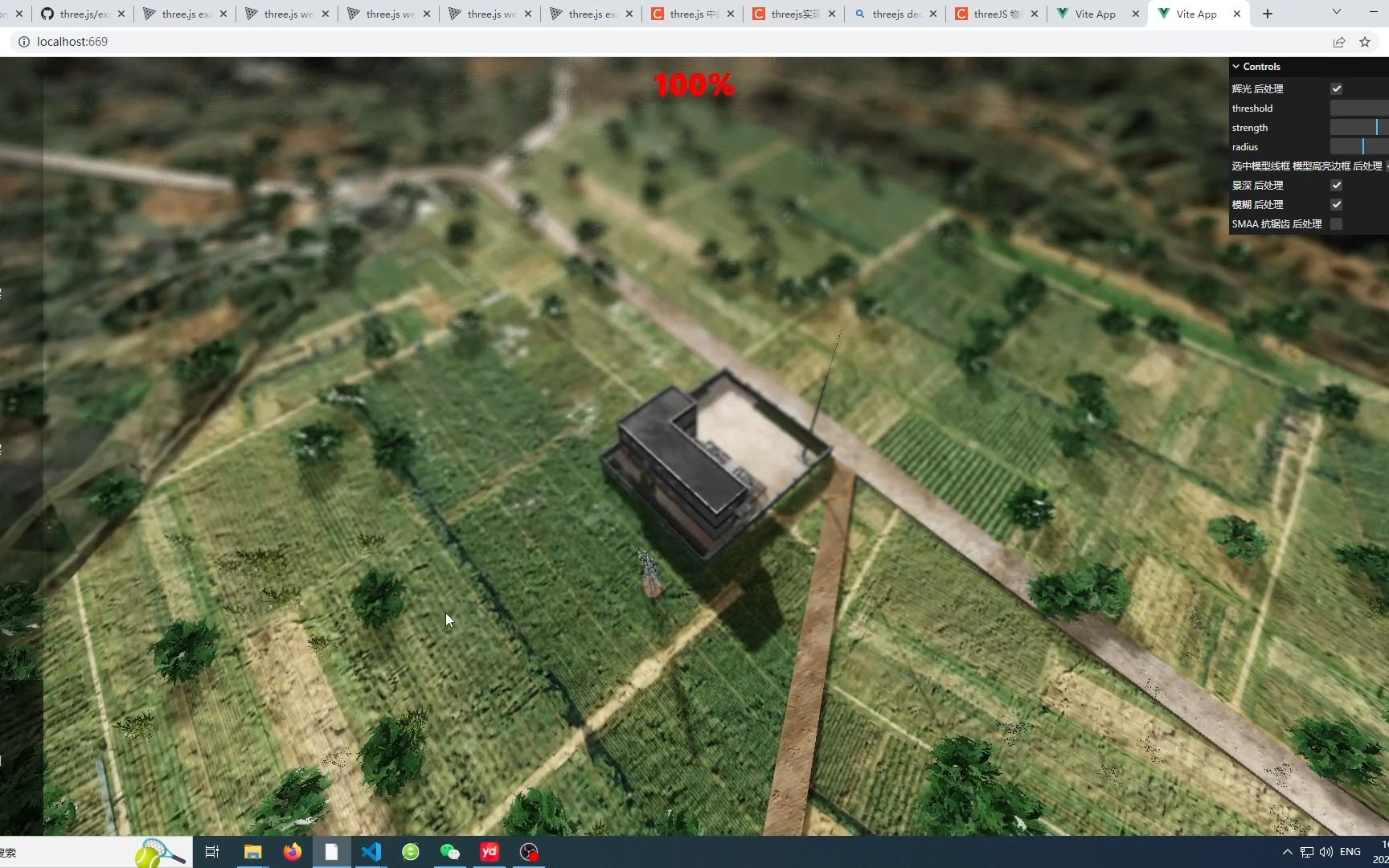The image size is (1389, 868).
Task: Switch the ENG input language indicator
Action: click(1350, 852)
